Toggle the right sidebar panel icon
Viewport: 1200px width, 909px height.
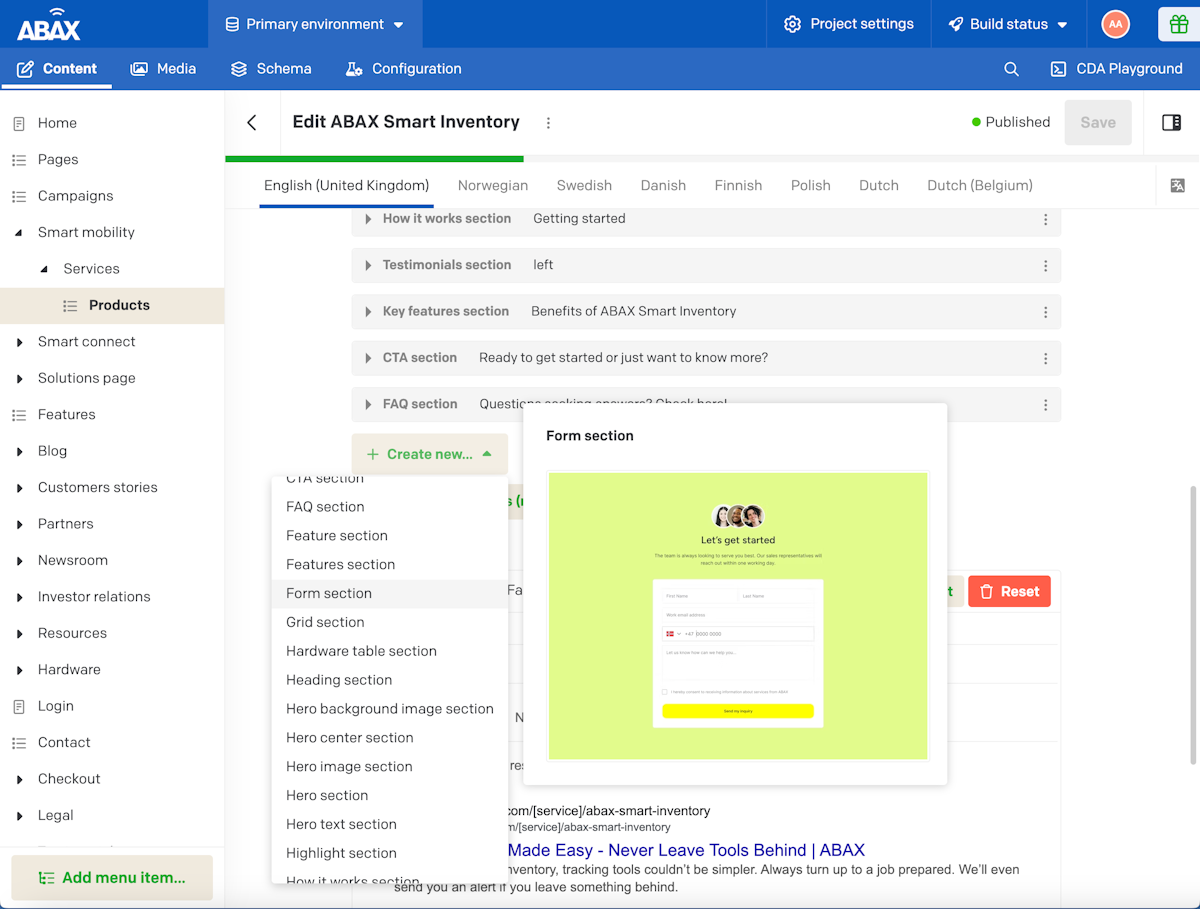tap(1171, 122)
